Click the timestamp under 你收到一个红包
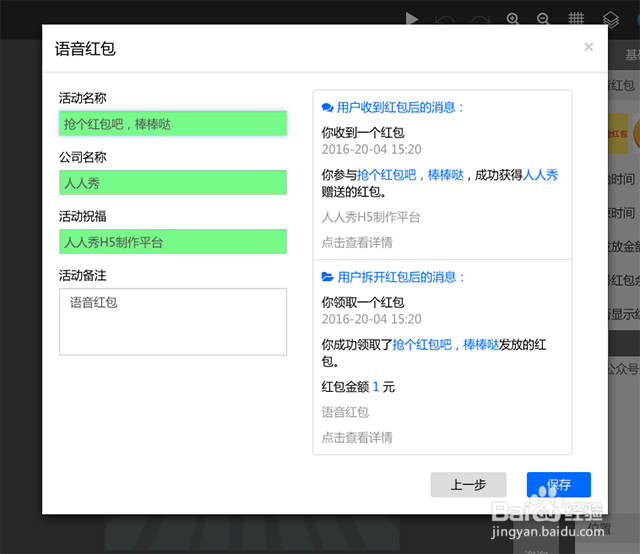Screen dimensions: 640x554 pyautogui.click(x=371, y=149)
